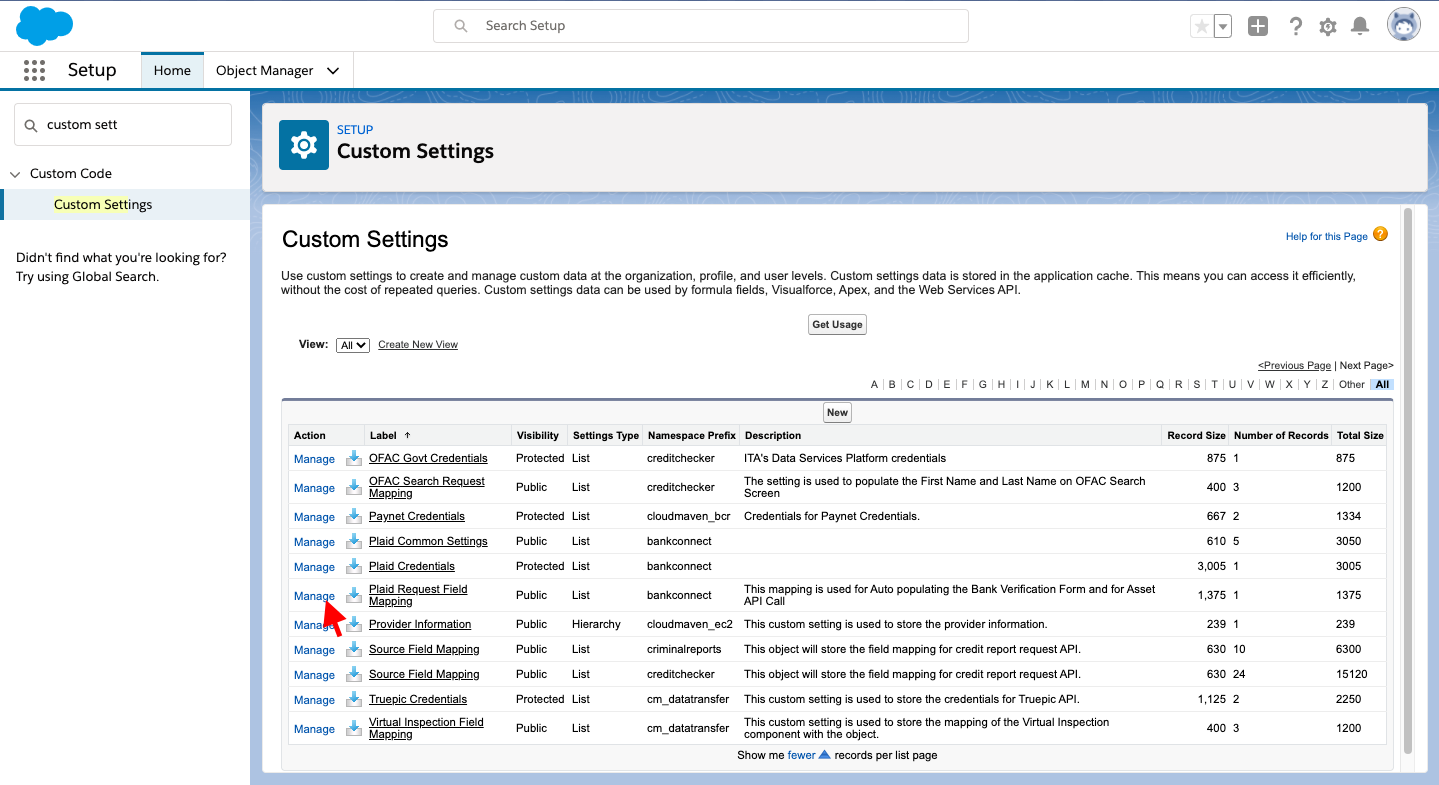The width and height of the screenshot is (1439, 785).
Task: Download icon for creditchecker Source Field Mapping row
Action: [353, 675]
